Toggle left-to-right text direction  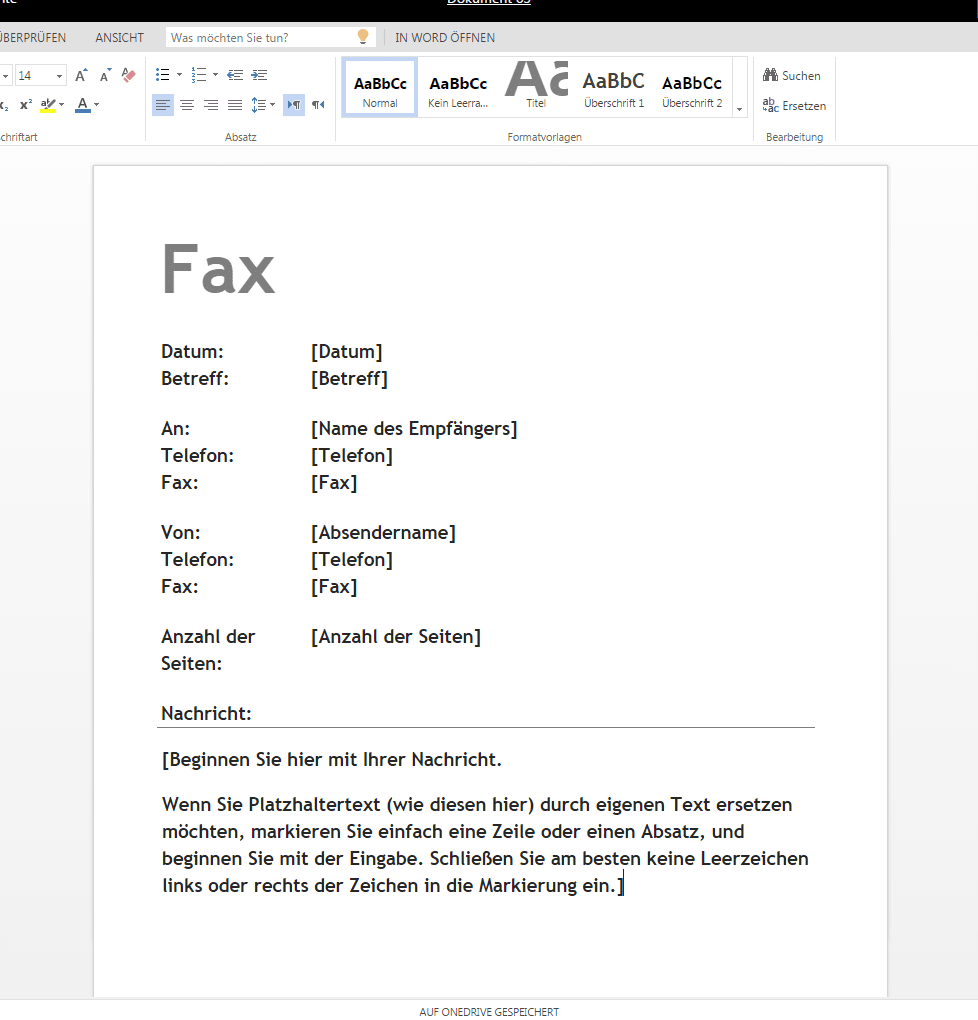point(294,105)
